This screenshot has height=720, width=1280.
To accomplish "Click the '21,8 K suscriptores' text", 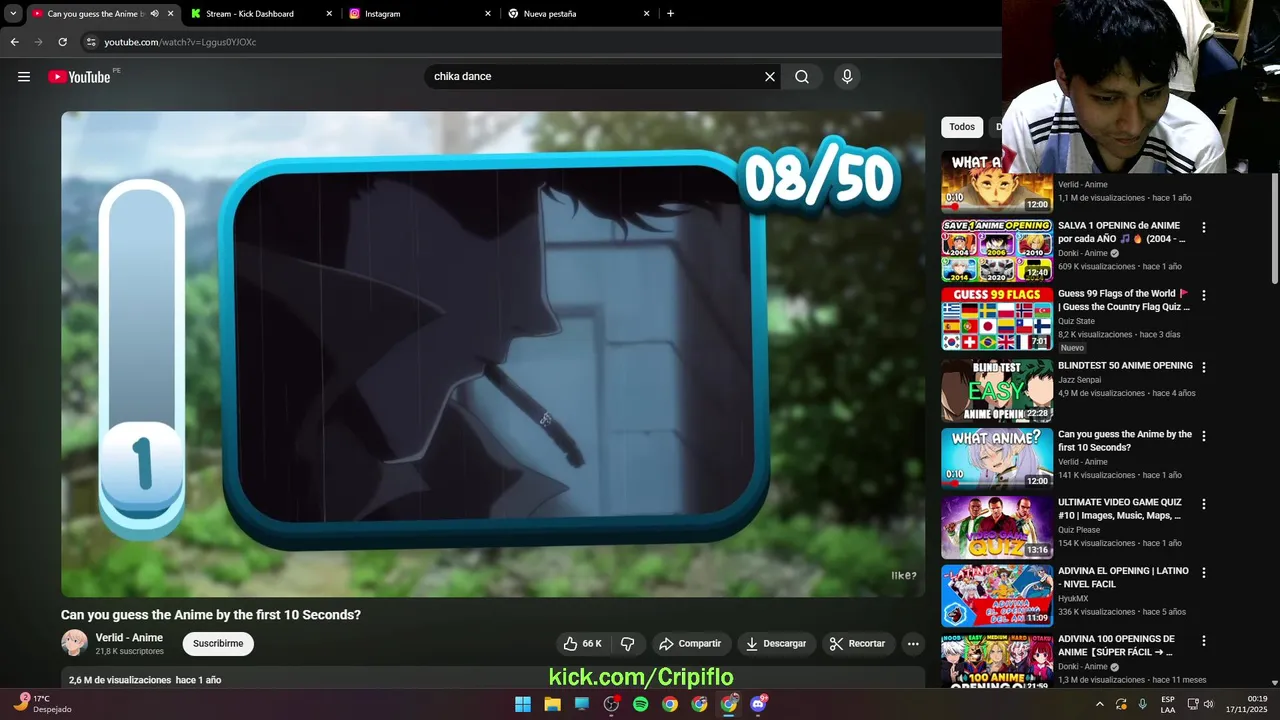I will [x=129, y=651].
